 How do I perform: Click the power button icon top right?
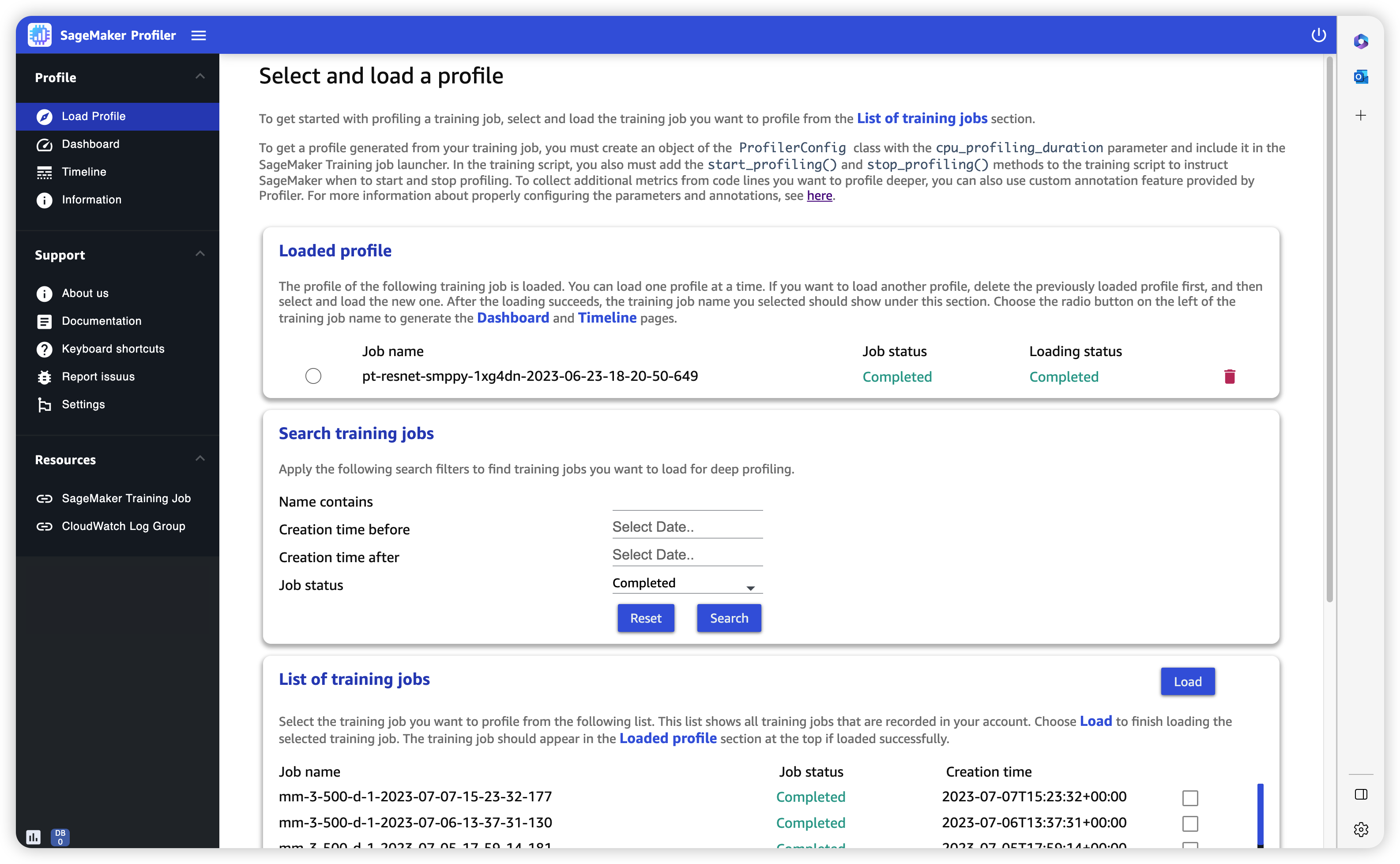tap(1318, 34)
